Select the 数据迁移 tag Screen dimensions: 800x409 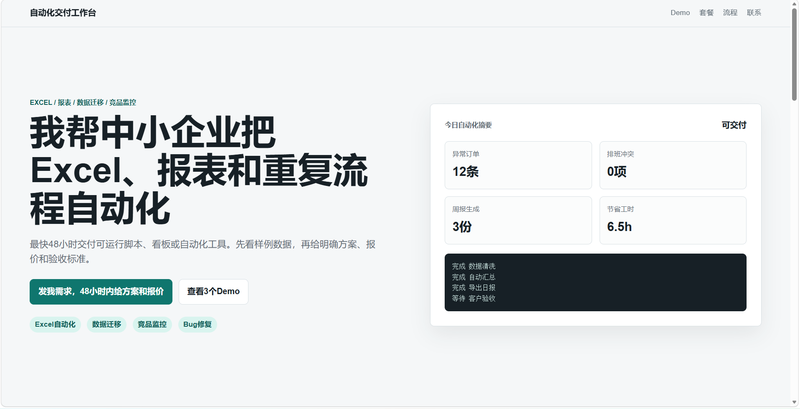(x=107, y=324)
